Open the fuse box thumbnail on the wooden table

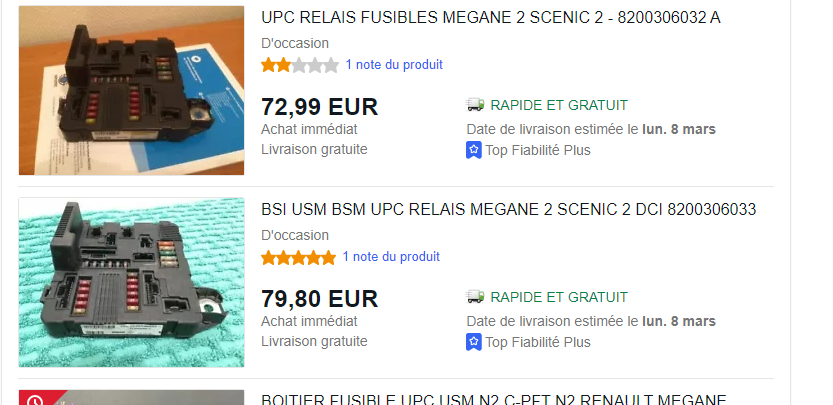point(131,90)
